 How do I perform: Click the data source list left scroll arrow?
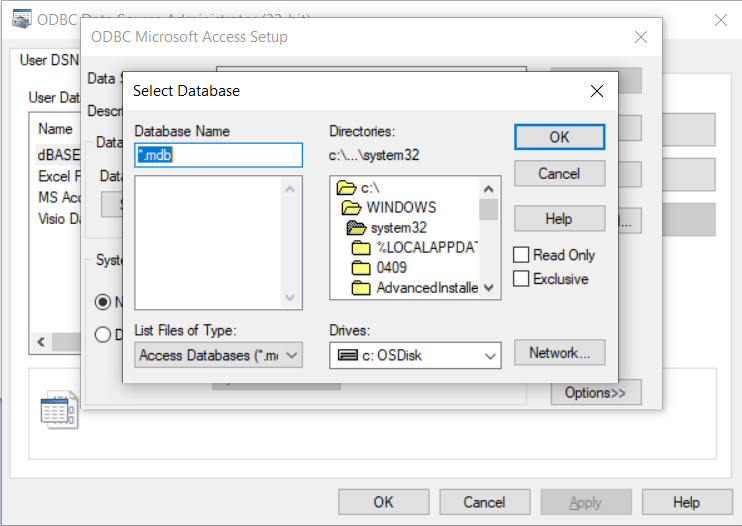pyautogui.click(x=41, y=342)
